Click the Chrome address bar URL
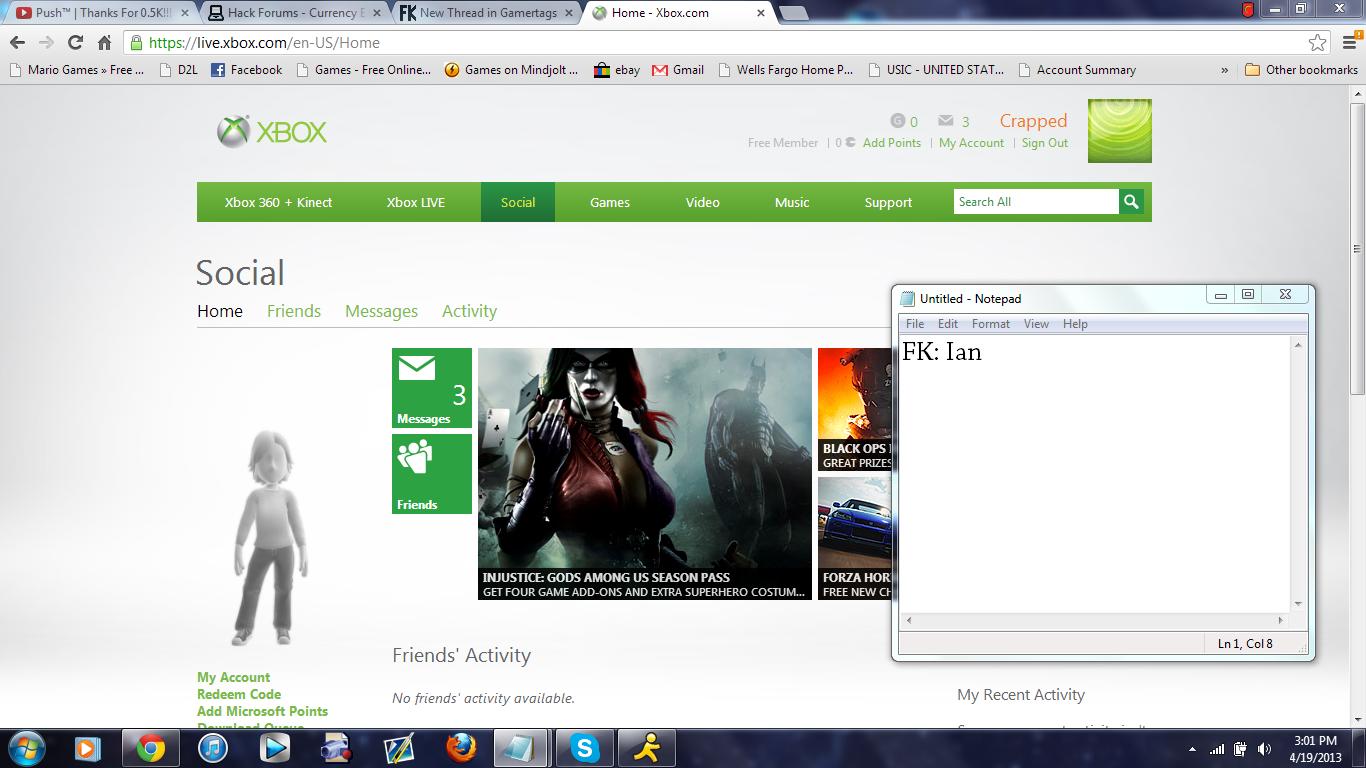 click(x=264, y=43)
